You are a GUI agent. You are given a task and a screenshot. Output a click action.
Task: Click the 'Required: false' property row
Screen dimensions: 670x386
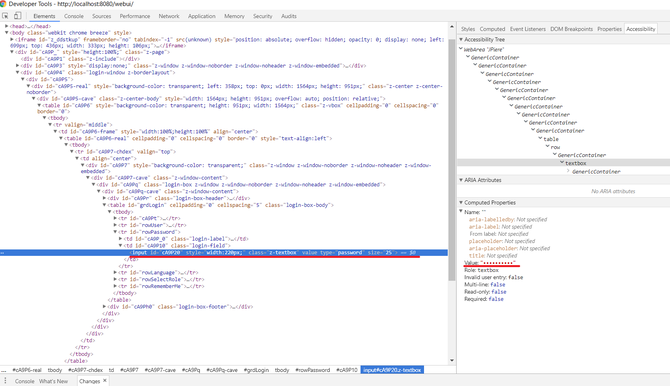coord(484,299)
